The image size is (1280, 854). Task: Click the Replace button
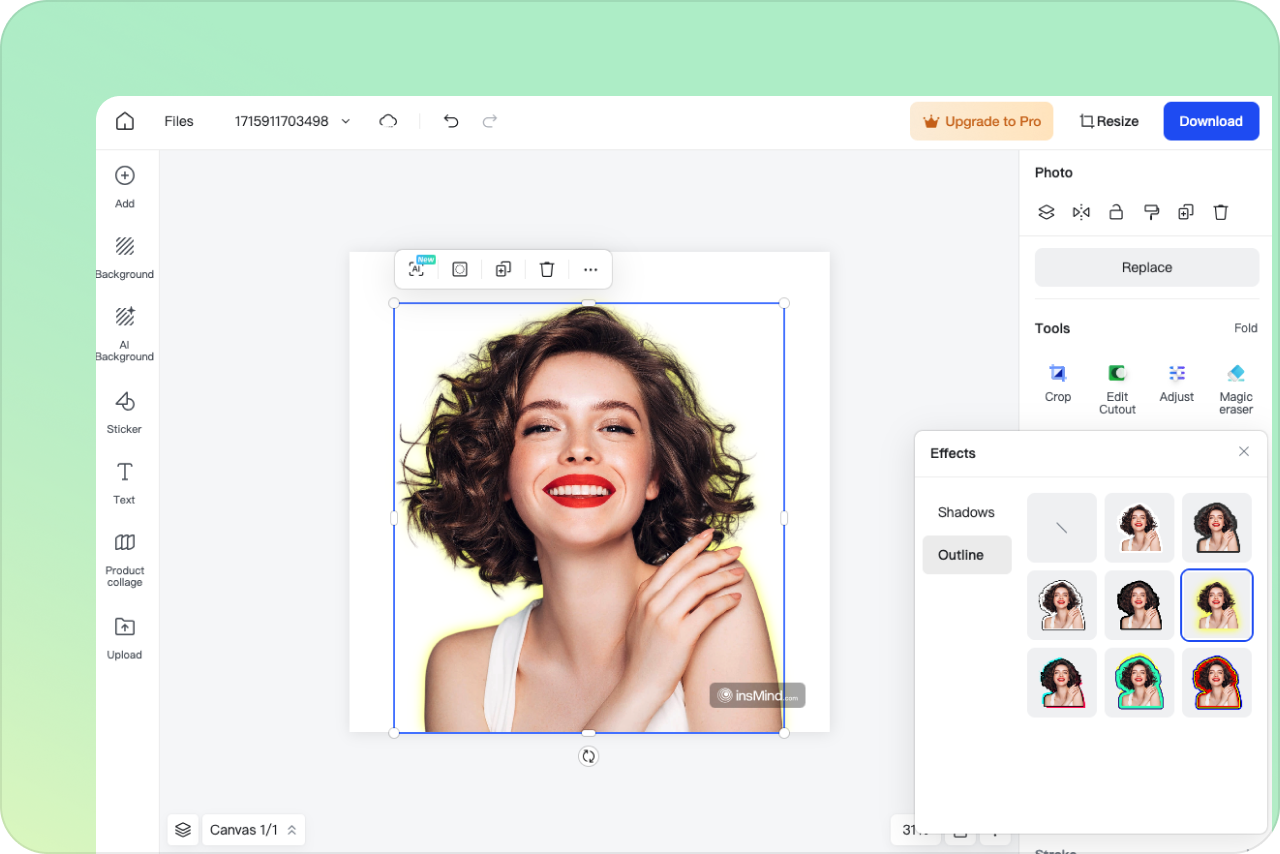(x=1147, y=268)
